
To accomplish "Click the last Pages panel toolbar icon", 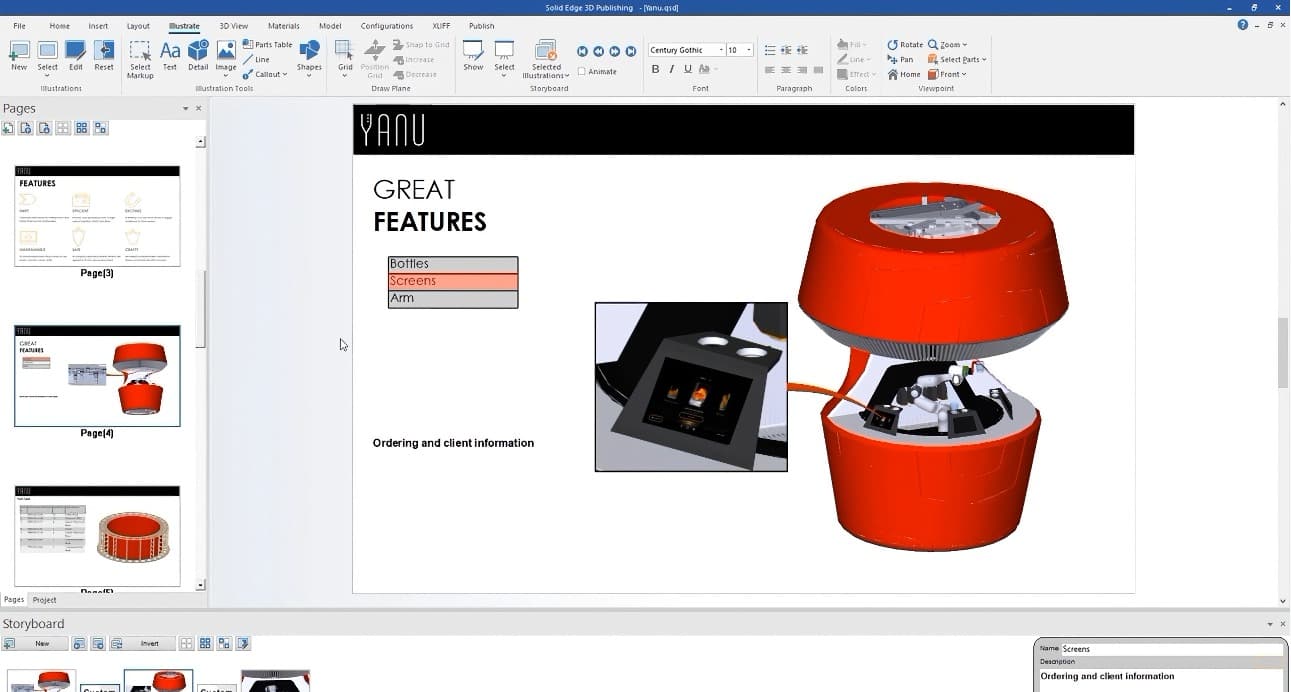I will (x=100, y=128).
